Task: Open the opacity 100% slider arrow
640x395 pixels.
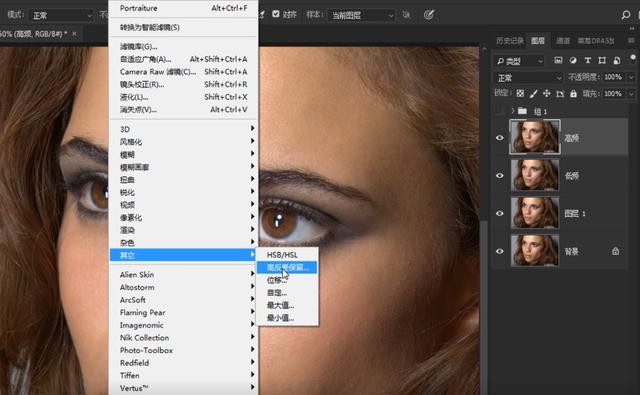Action: tap(631, 77)
